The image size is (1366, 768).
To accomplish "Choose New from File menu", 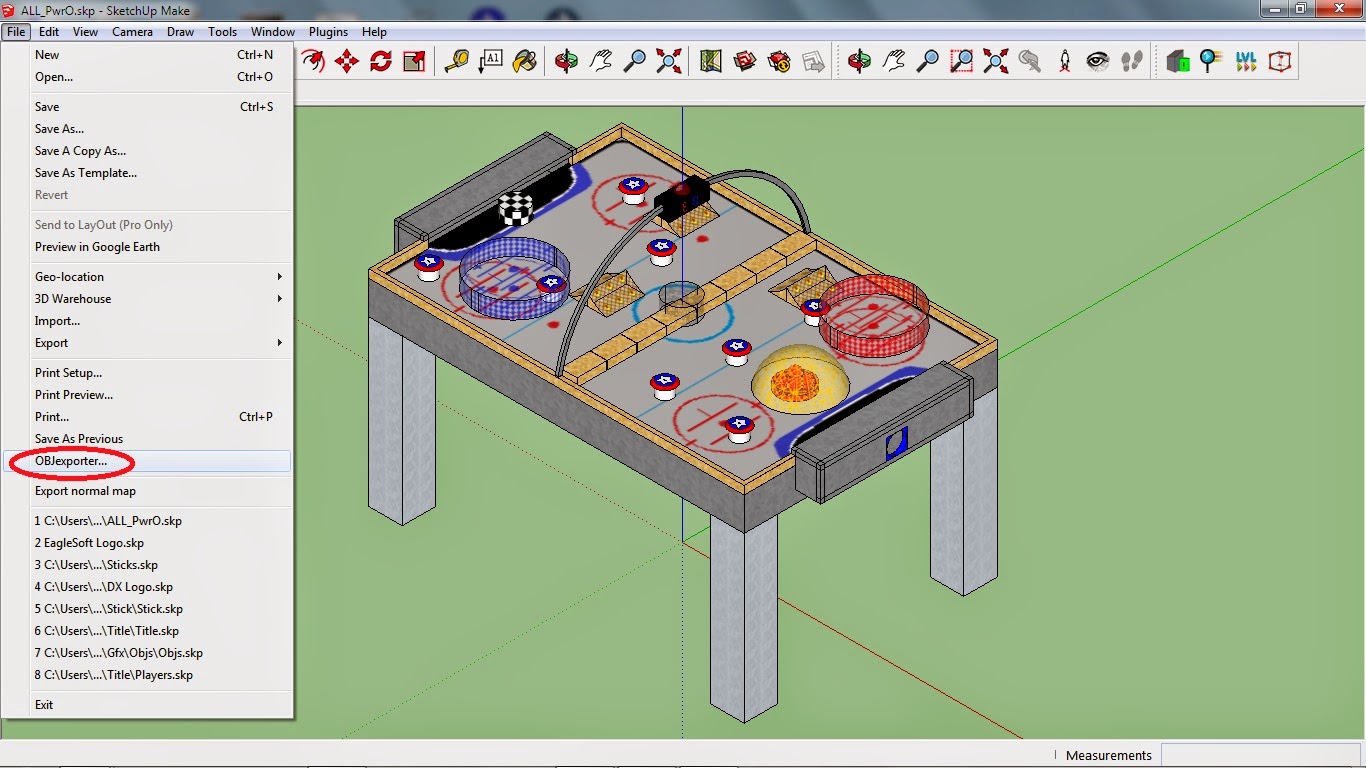I will pos(147,55).
